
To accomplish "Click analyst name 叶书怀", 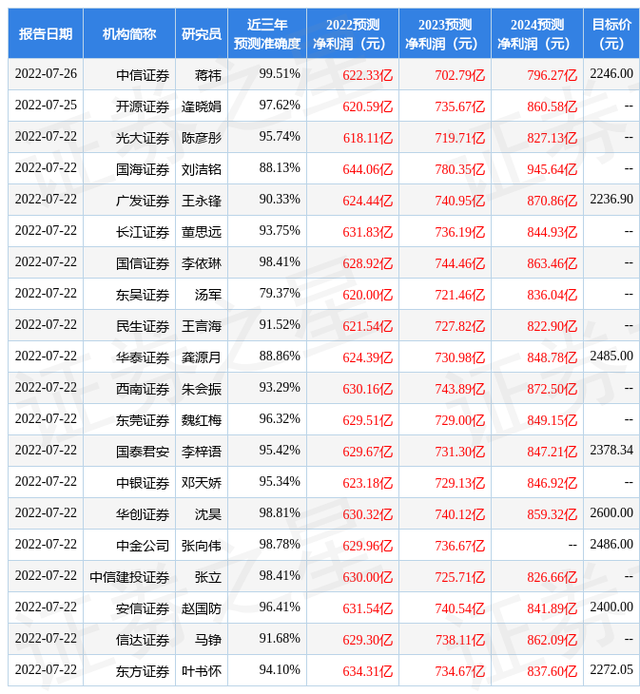I will (201, 671).
